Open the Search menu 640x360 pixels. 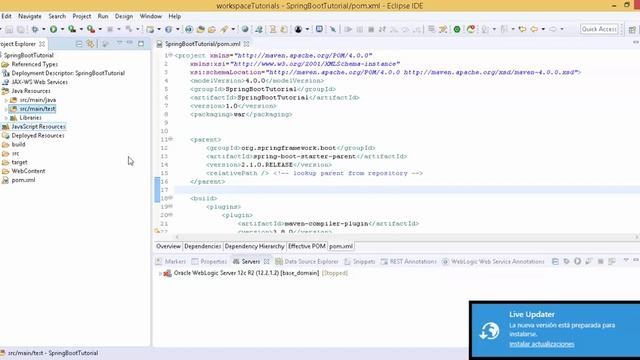coord(57,16)
